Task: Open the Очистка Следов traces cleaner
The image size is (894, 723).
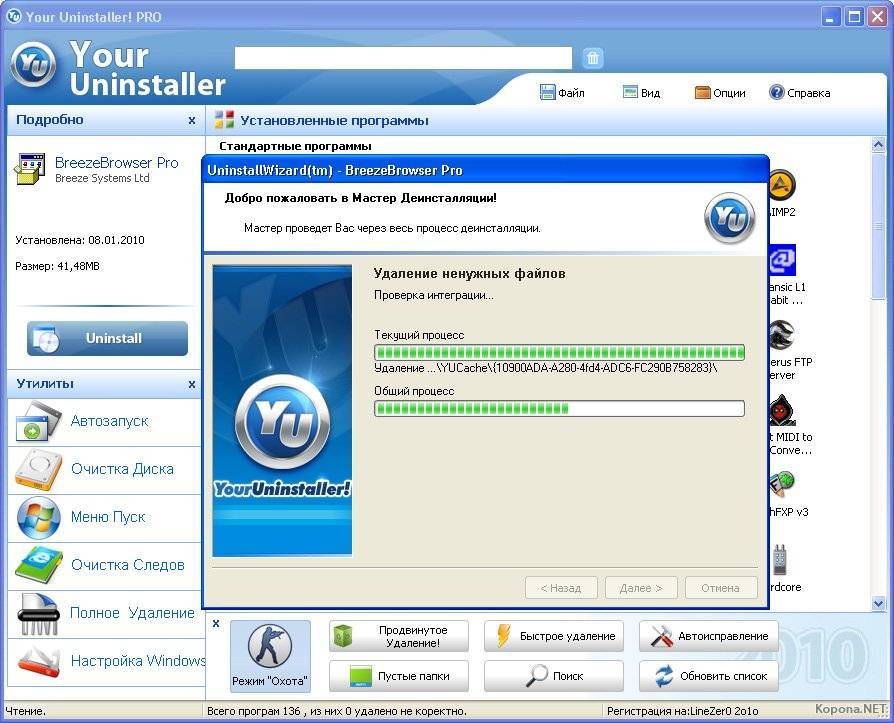Action: tap(105, 566)
